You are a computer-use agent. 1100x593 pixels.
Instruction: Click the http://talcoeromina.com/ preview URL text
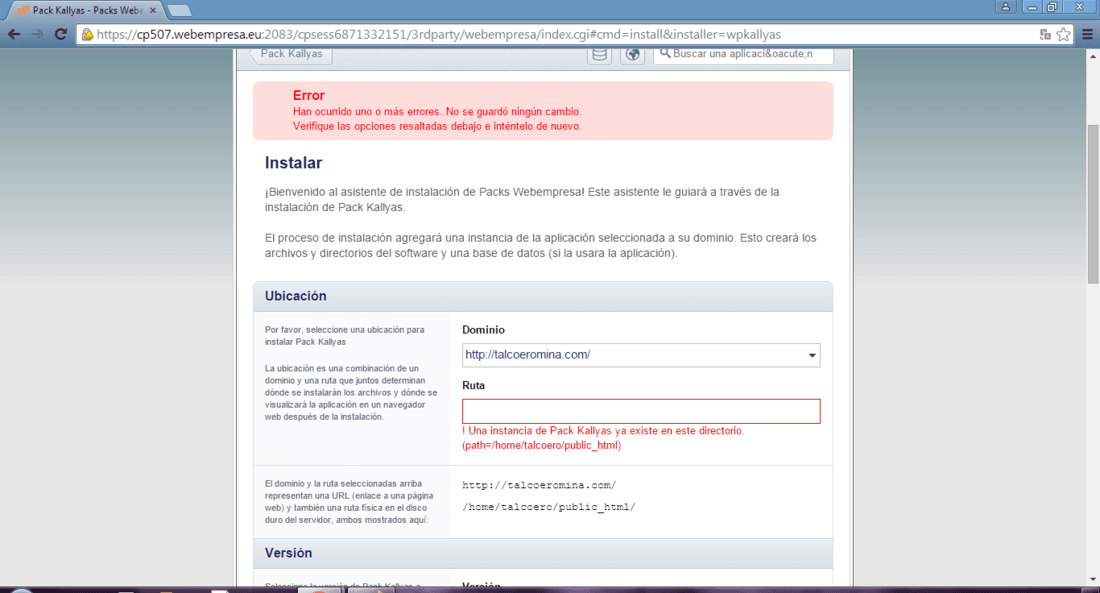pos(539,485)
